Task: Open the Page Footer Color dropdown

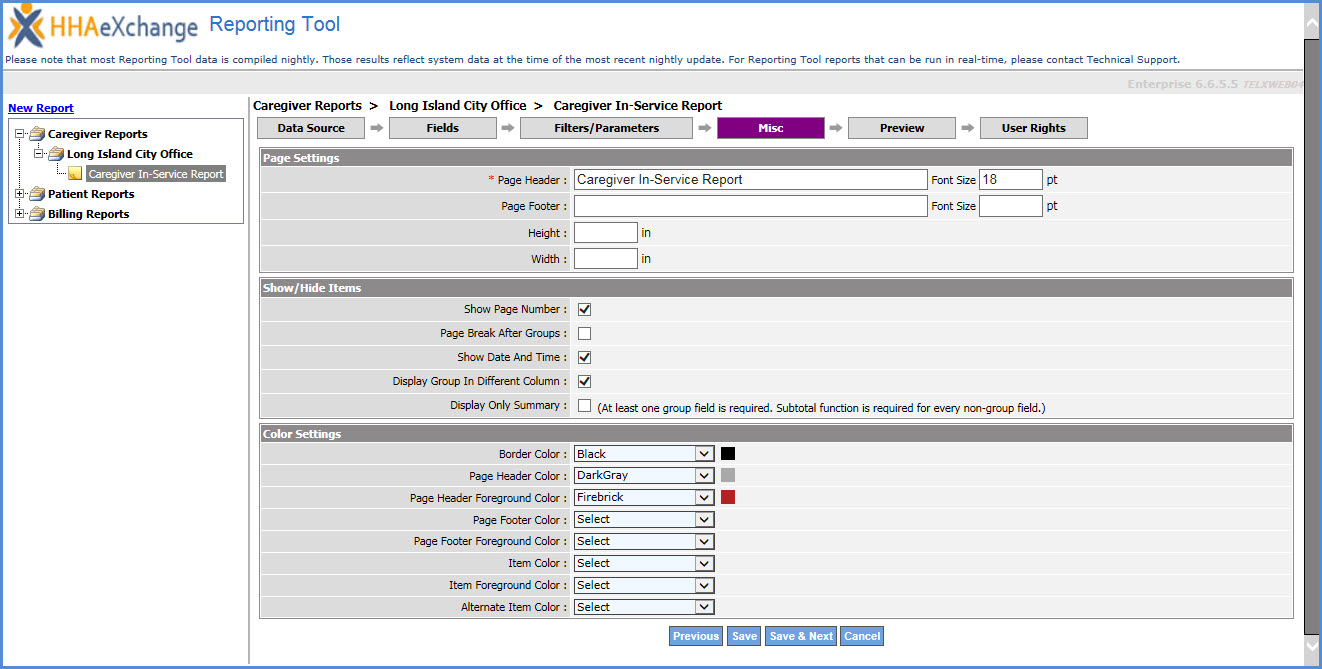Action: tap(644, 520)
